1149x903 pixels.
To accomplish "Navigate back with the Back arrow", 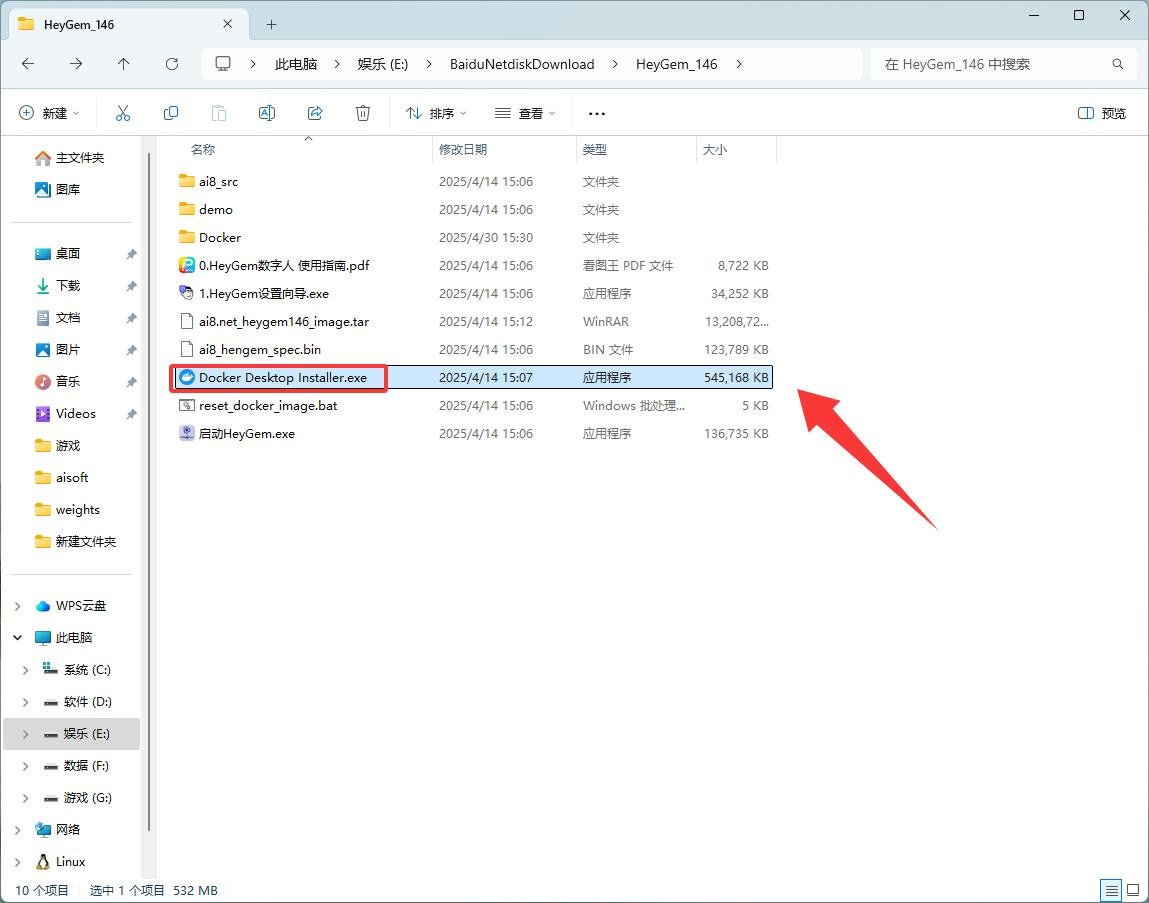I will click(28, 64).
